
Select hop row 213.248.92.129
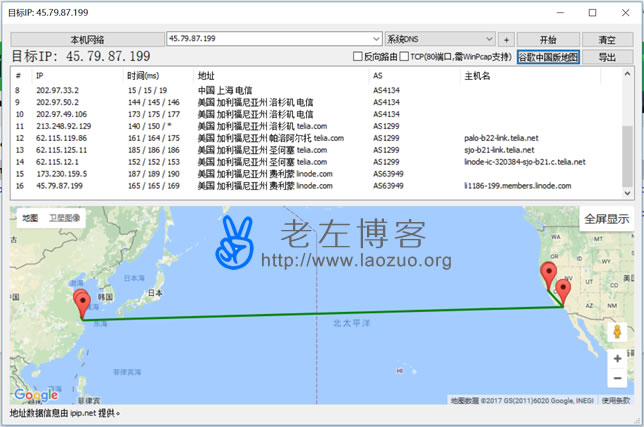click(315, 126)
